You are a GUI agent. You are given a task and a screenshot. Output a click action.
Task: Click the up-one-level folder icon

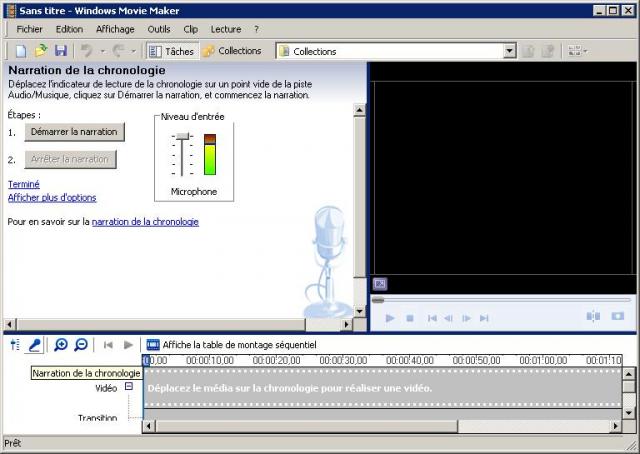(x=528, y=51)
